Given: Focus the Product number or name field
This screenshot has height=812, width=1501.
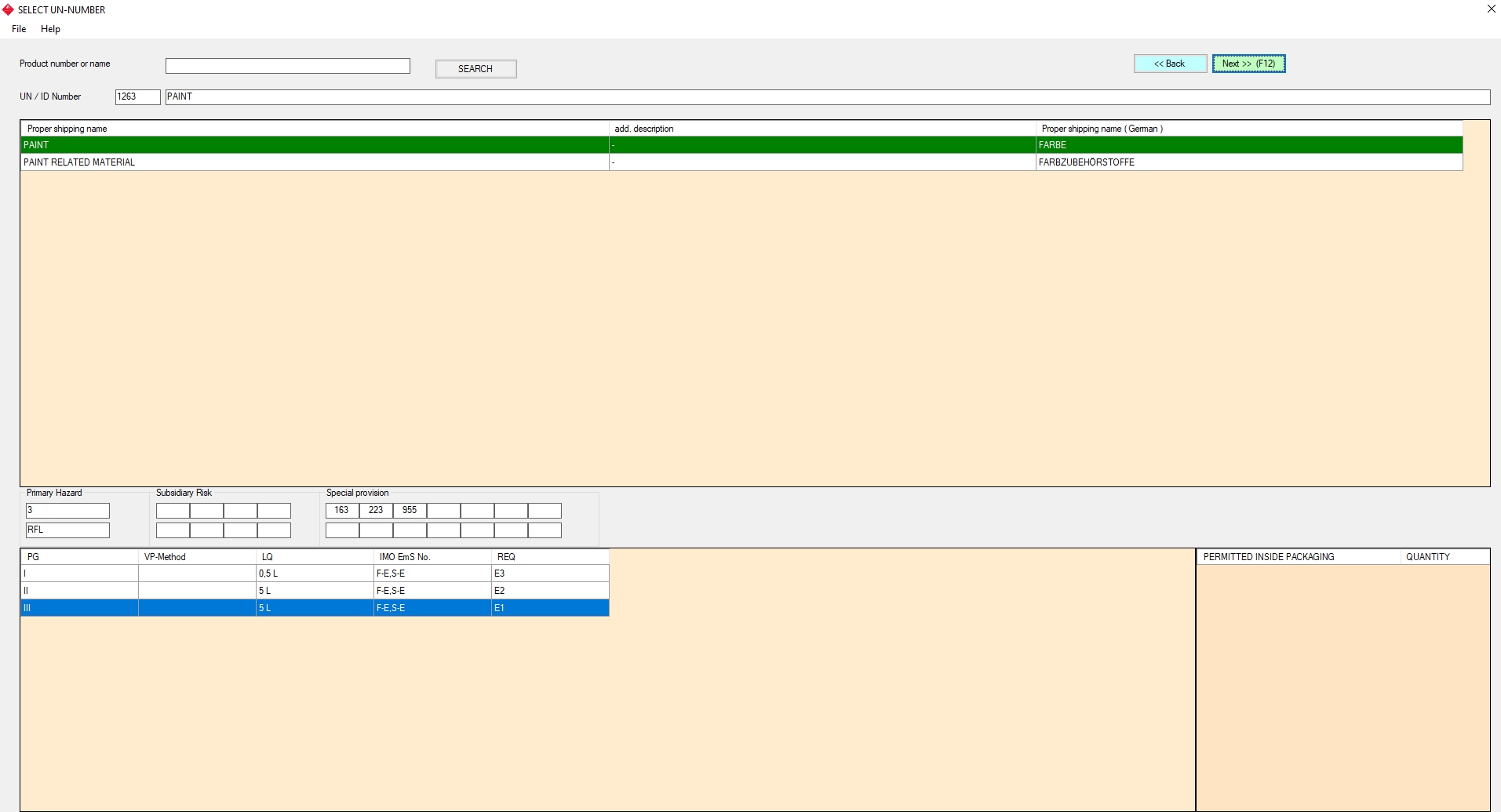Looking at the screenshot, I should tap(287, 66).
